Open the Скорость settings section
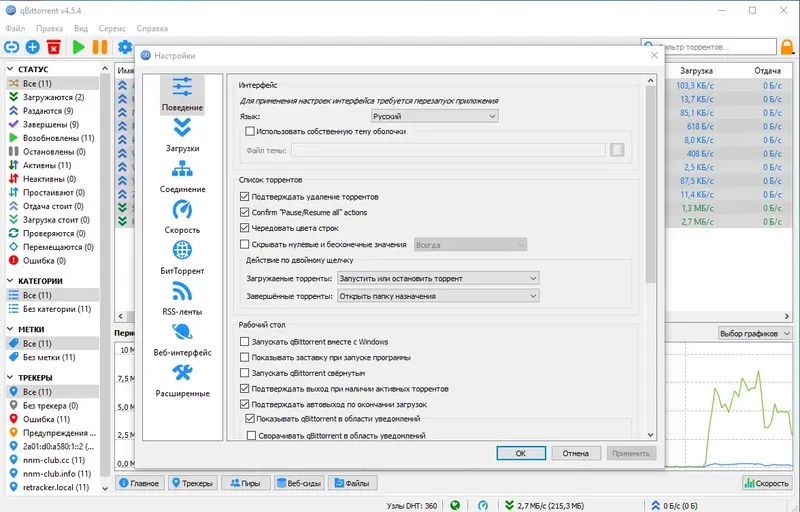Screen dimensions: 800x512 pos(182,217)
